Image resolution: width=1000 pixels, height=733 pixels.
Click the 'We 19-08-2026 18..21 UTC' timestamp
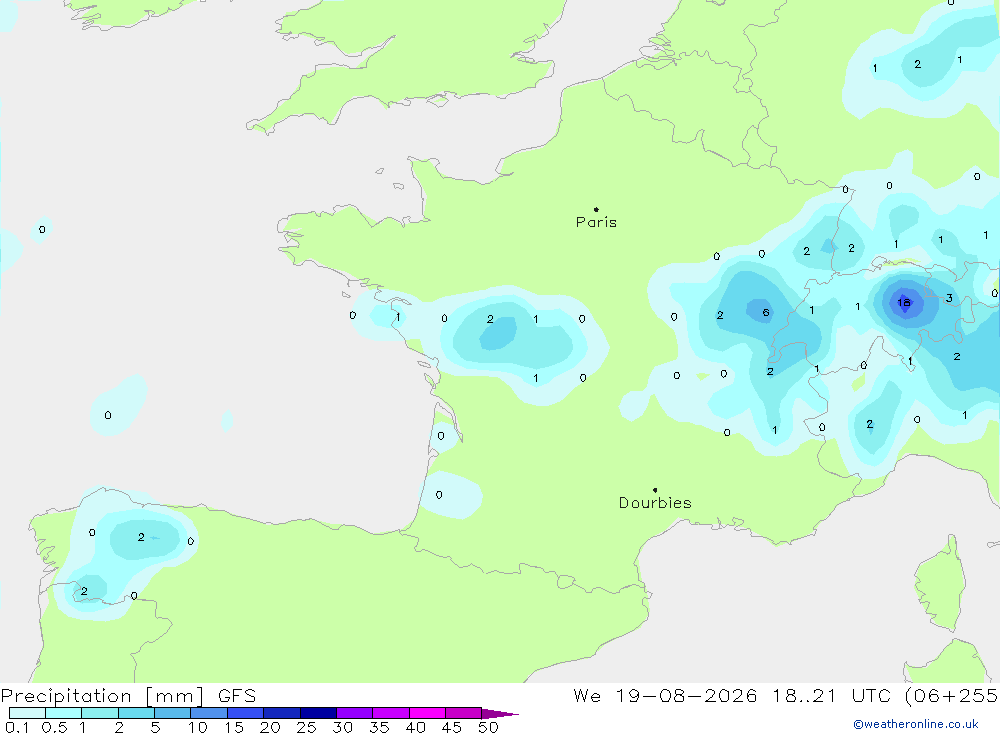pos(732,696)
